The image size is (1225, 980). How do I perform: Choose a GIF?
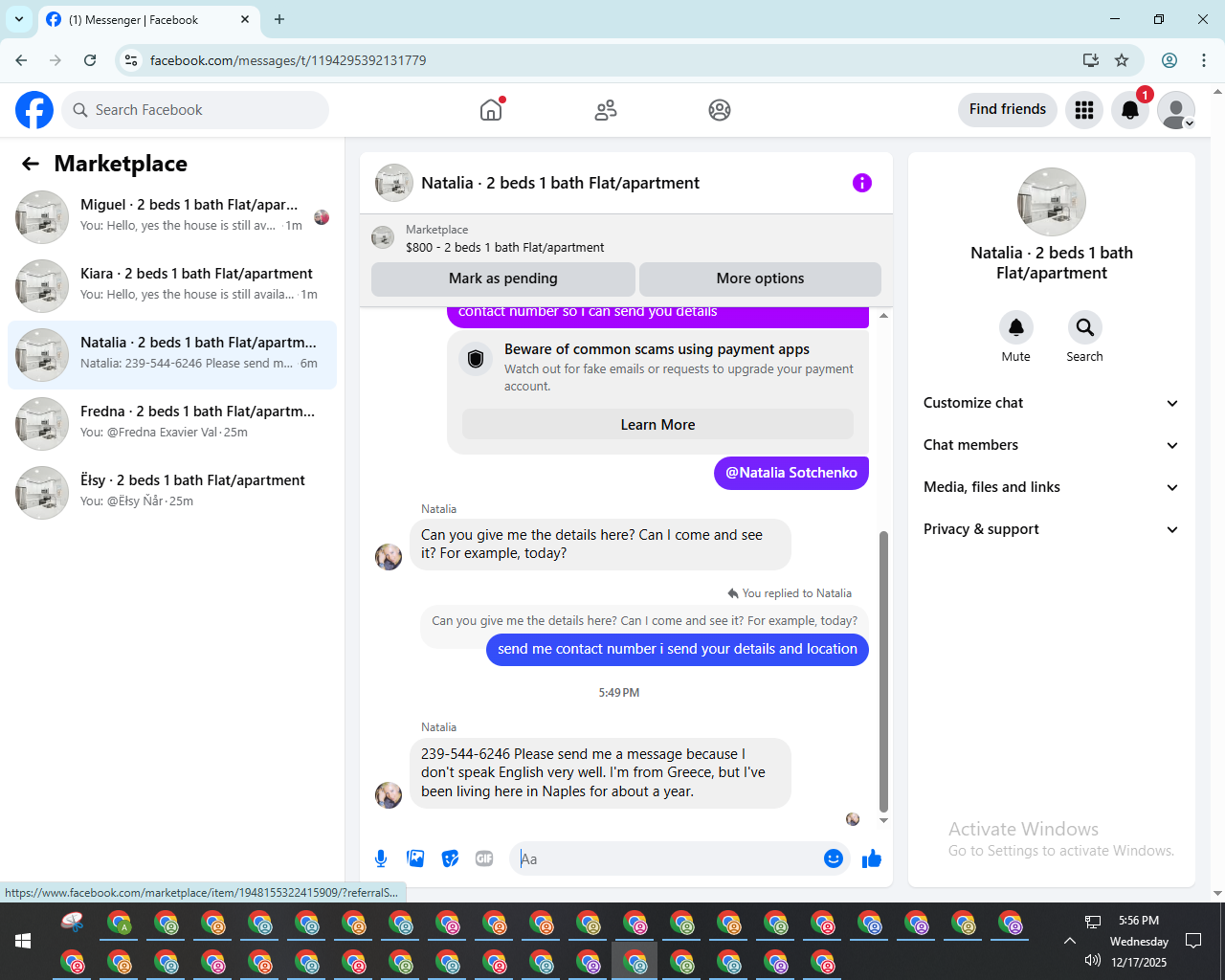(484, 858)
